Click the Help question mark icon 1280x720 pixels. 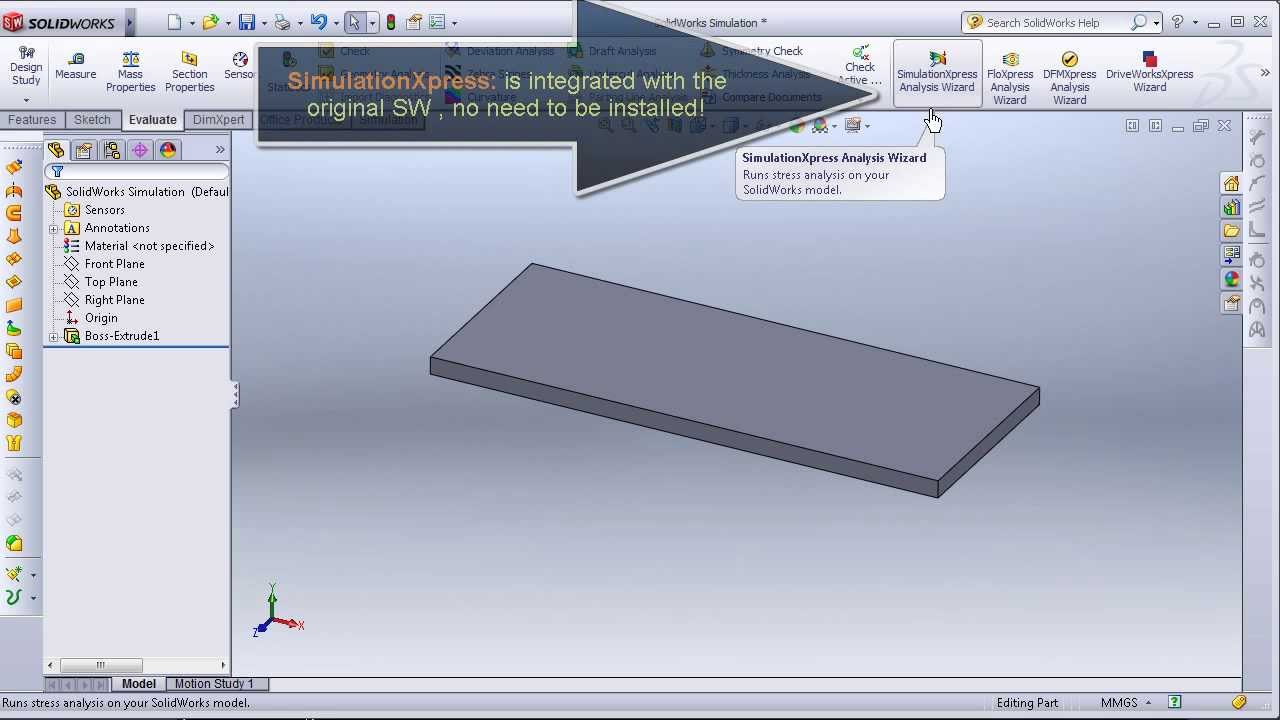coord(1177,22)
